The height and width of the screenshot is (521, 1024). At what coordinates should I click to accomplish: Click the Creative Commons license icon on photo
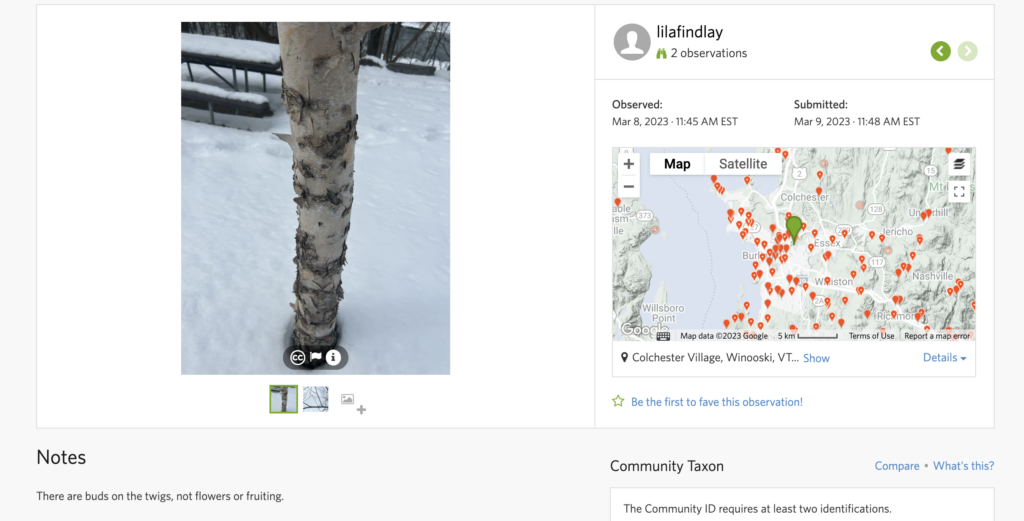(x=298, y=357)
